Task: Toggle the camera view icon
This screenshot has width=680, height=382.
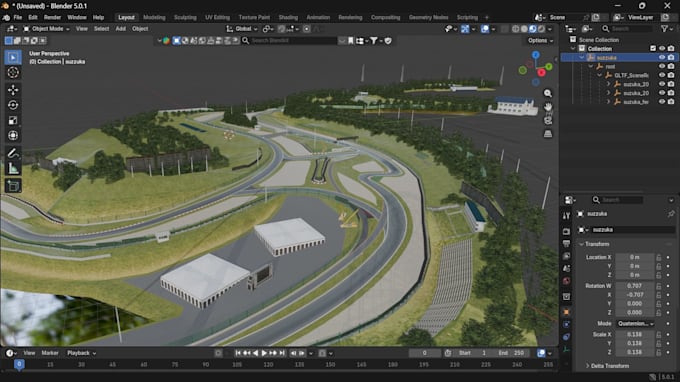Action: (548, 120)
